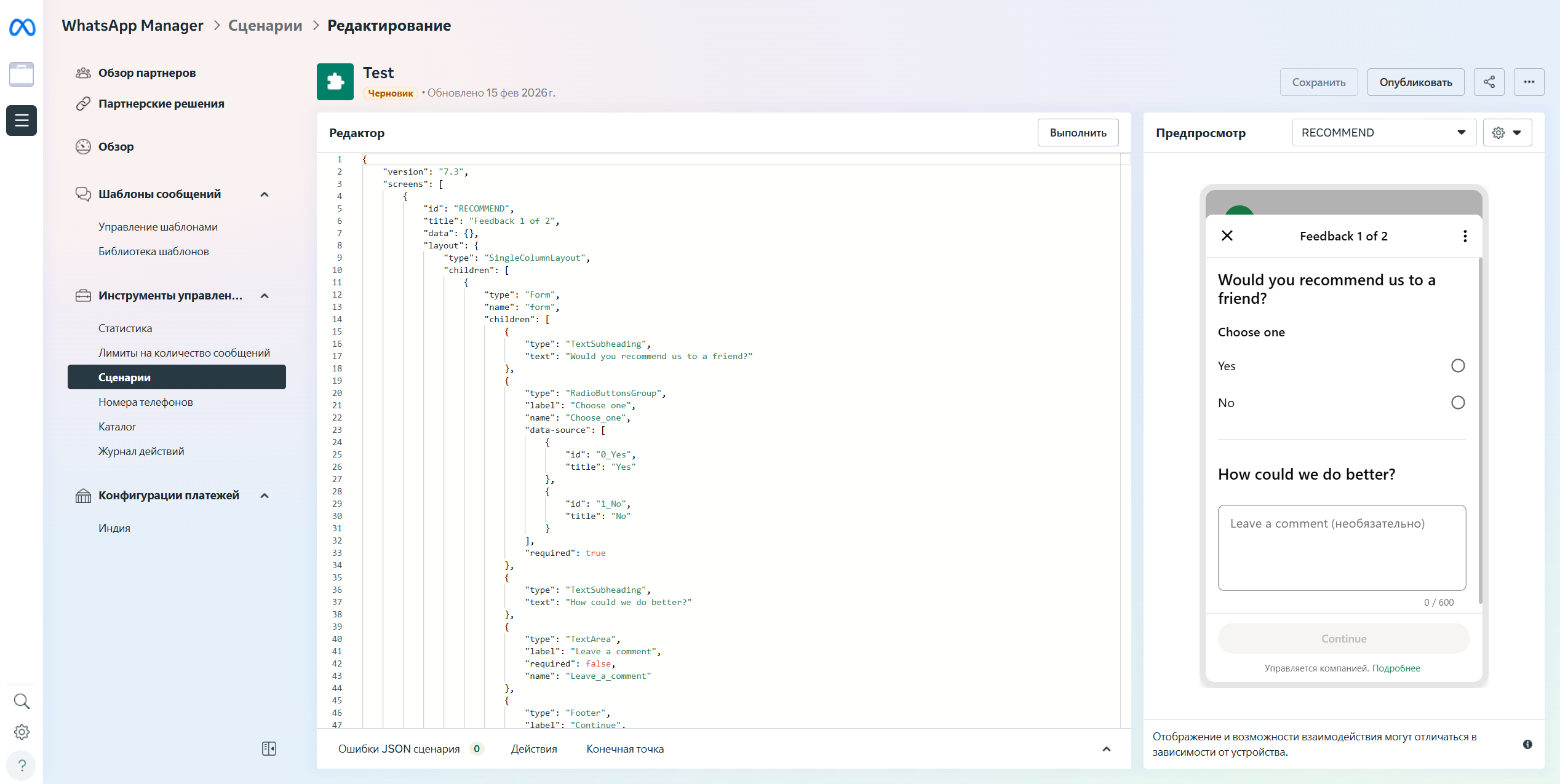Expand the bottom errors panel chevron
This screenshot has width=1560, height=784.
pyautogui.click(x=1106, y=749)
